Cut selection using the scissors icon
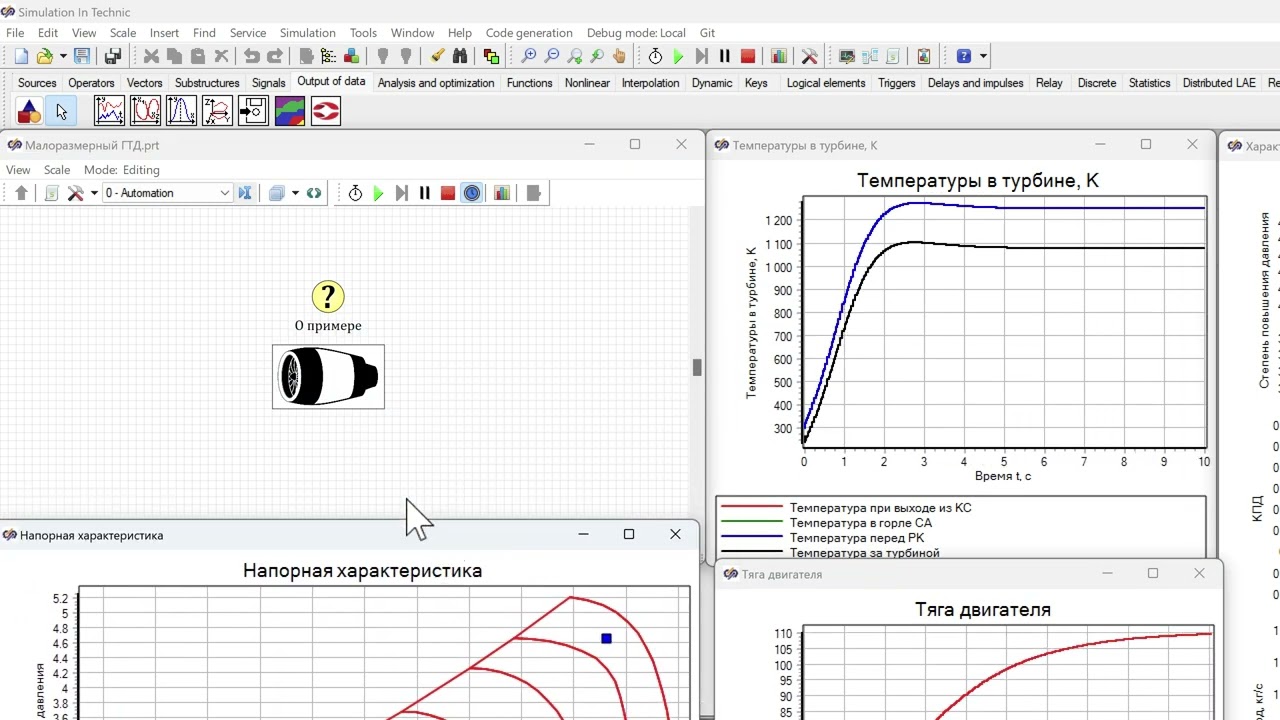 [151, 56]
